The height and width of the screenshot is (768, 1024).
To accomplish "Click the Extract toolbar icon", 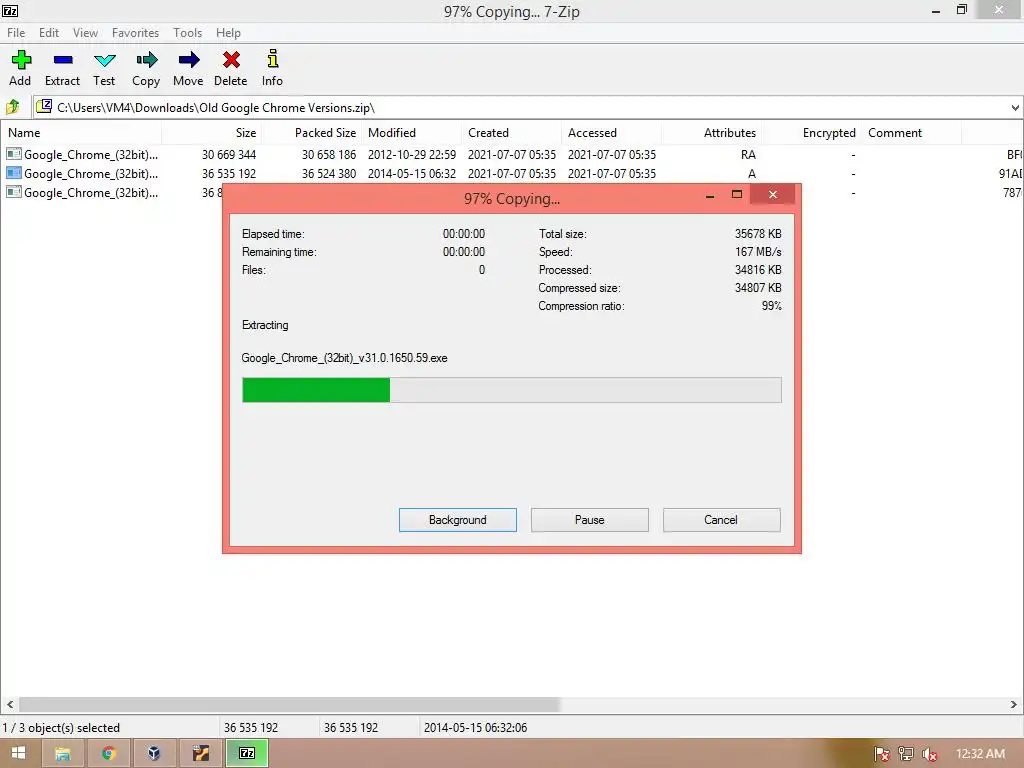I will [62, 68].
